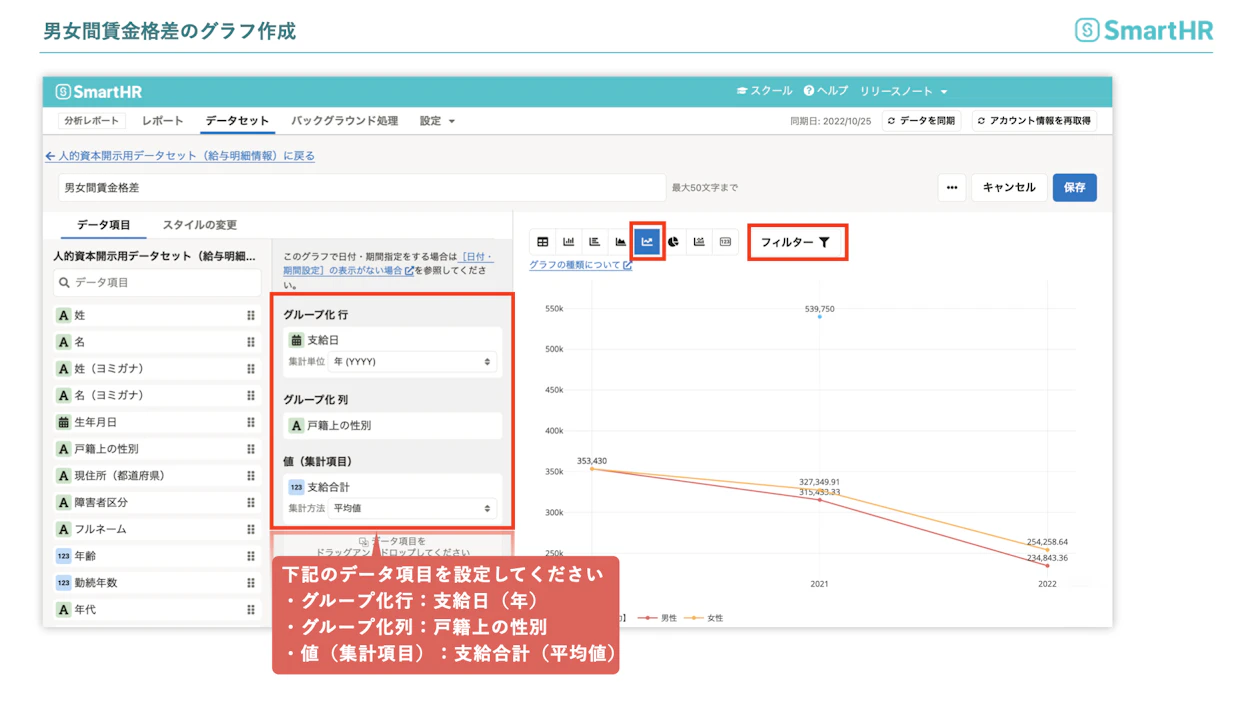Expand the 設定 menu in navigation

point(437,121)
